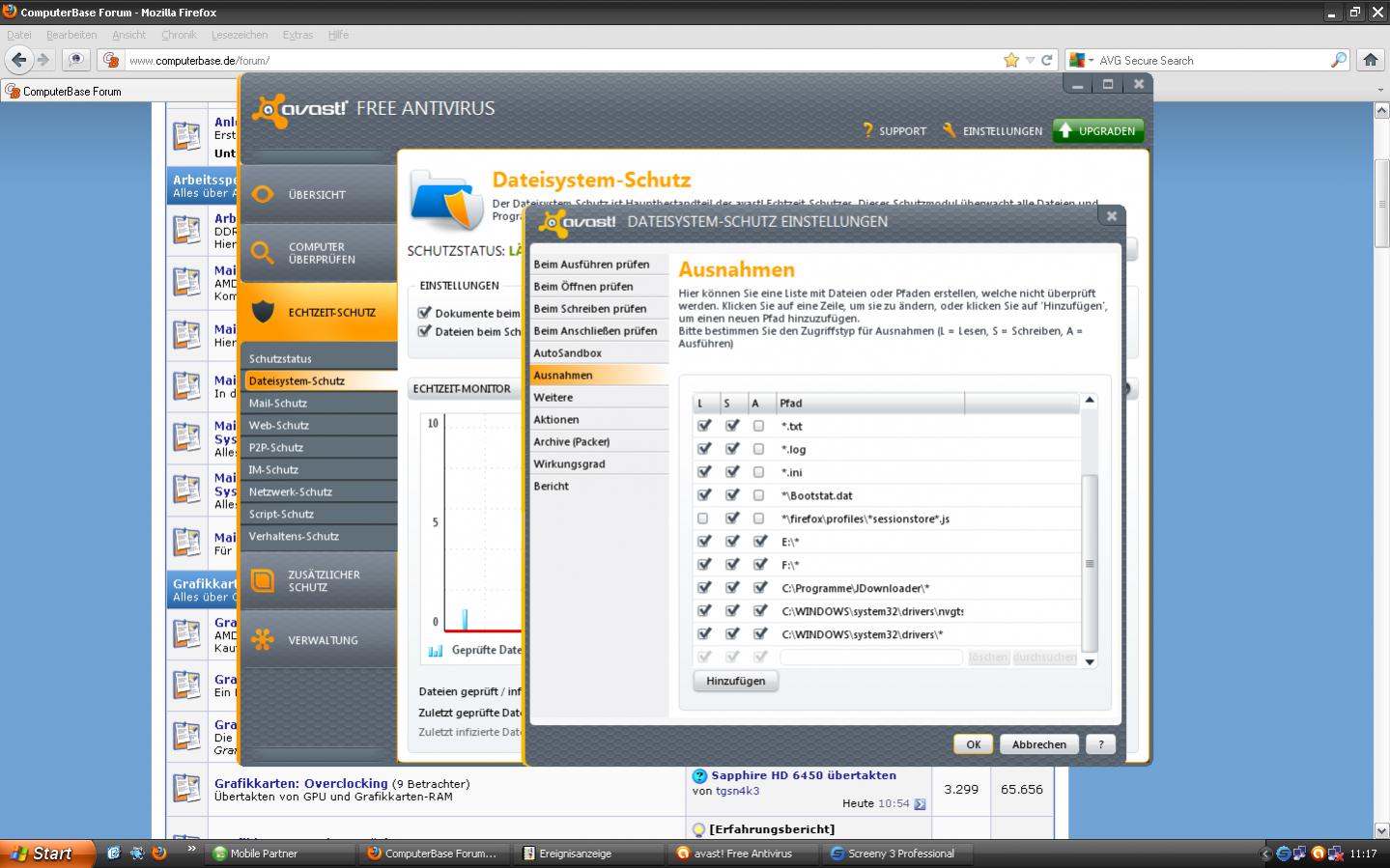The height and width of the screenshot is (868, 1390).
Task: Click the Firefox forward arrow button
Action: click(x=43, y=60)
